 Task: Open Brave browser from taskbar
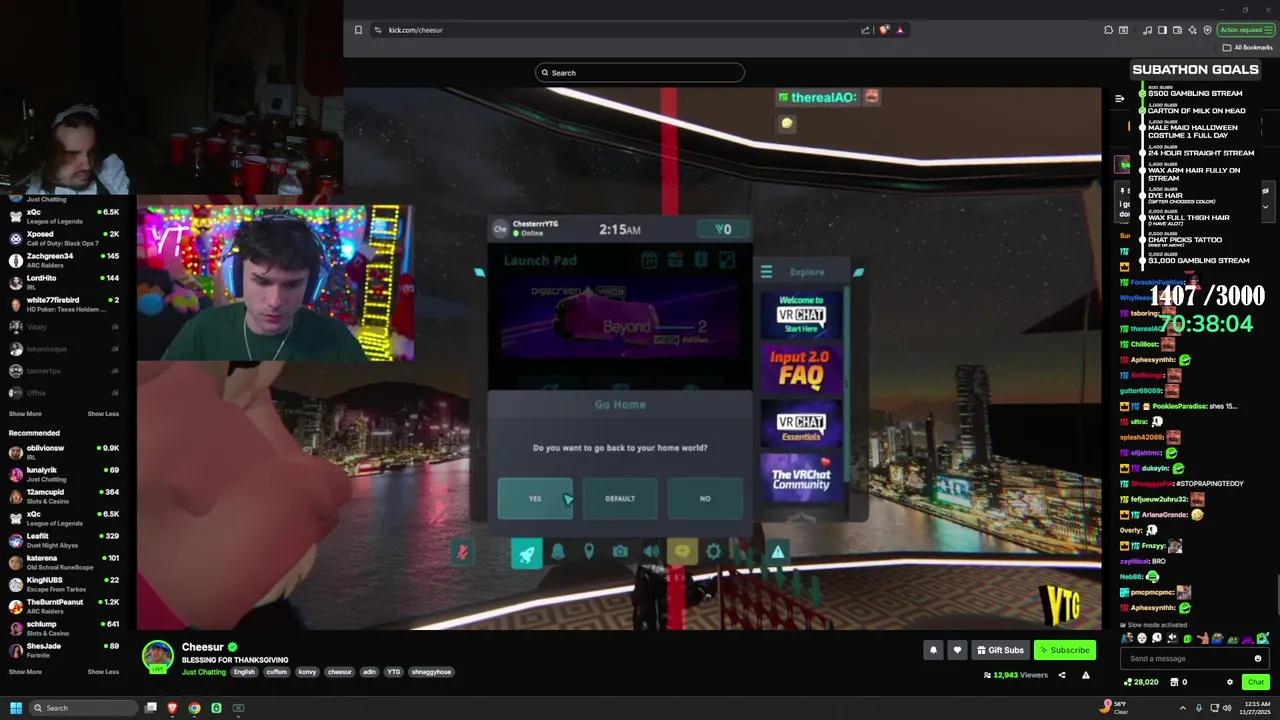(x=172, y=708)
